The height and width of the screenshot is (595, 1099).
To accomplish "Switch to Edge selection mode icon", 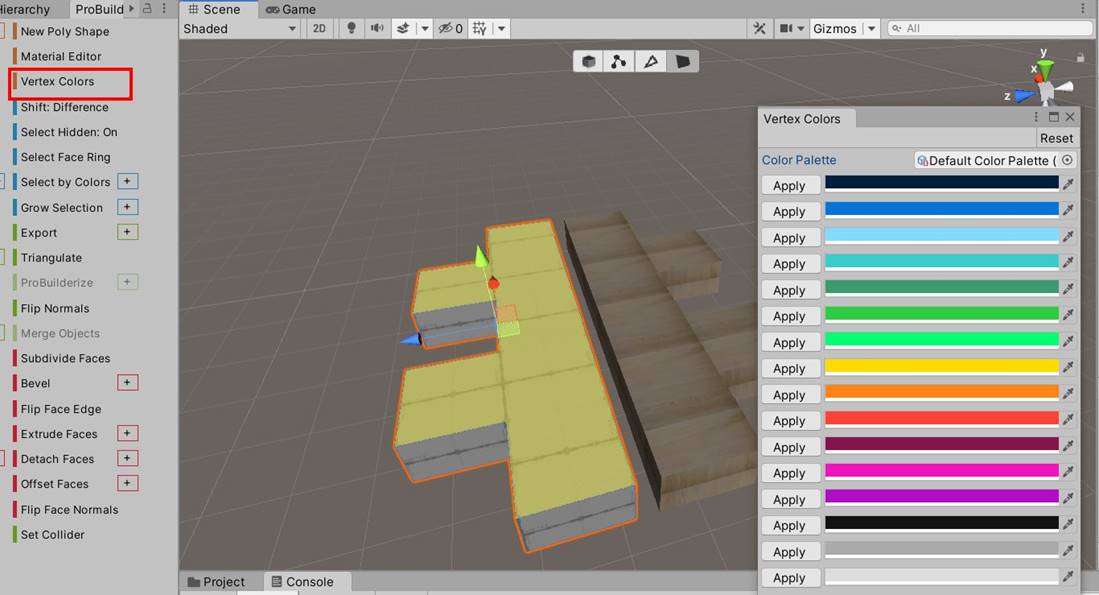I will [650, 62].
